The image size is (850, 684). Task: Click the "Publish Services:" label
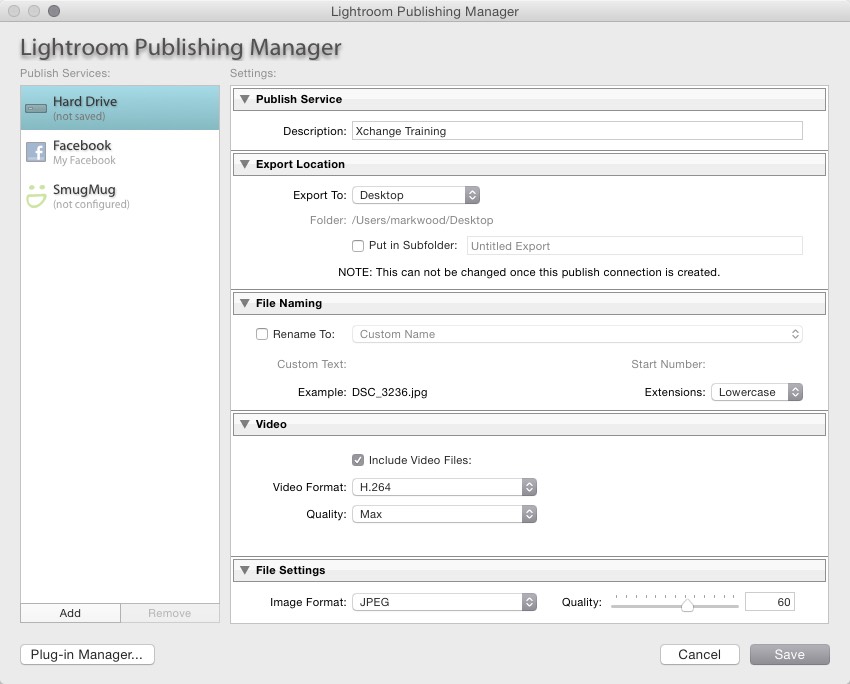point(65,73)
